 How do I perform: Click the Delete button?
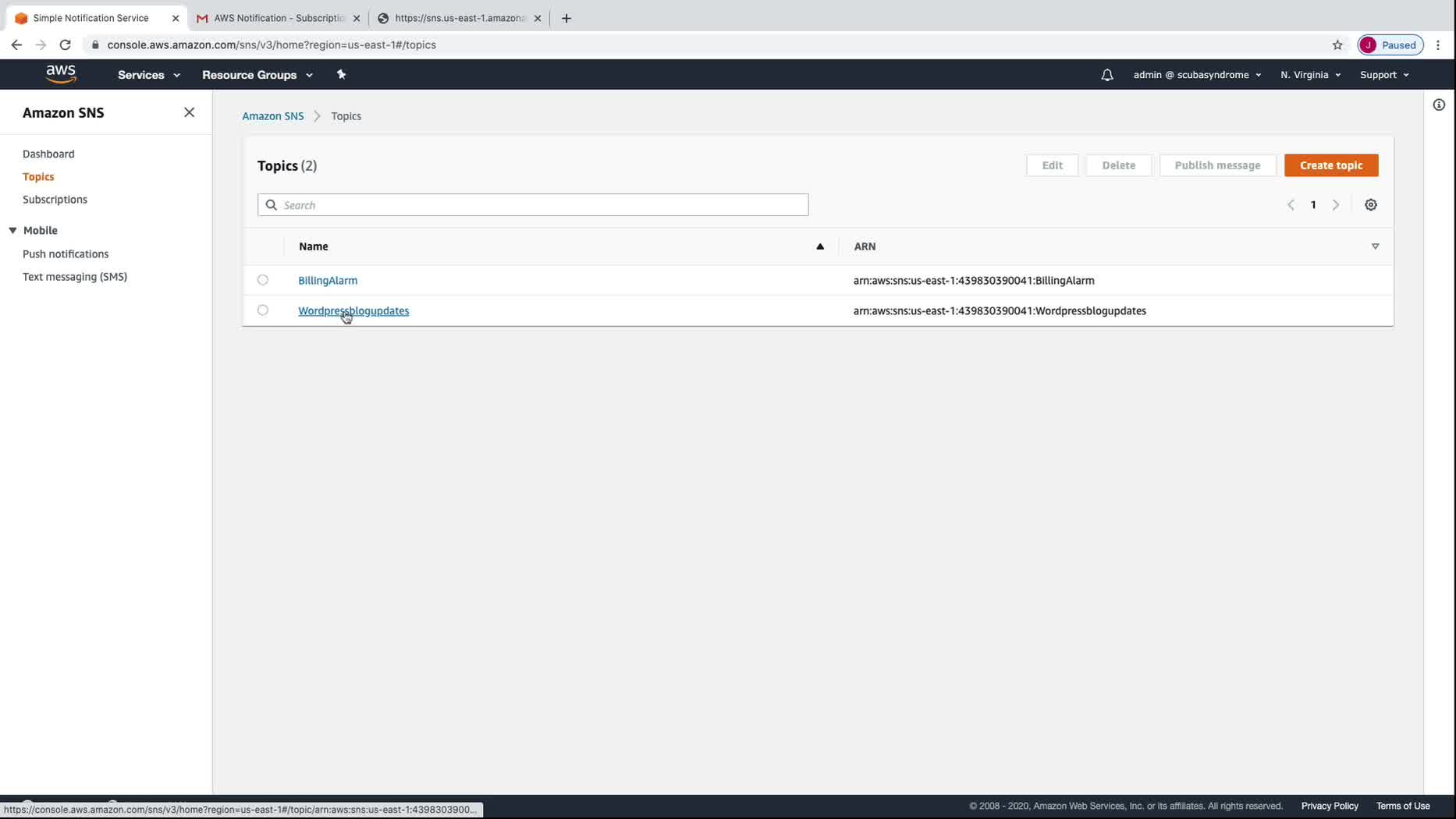pyautogui.click(x=1118, y=165)
